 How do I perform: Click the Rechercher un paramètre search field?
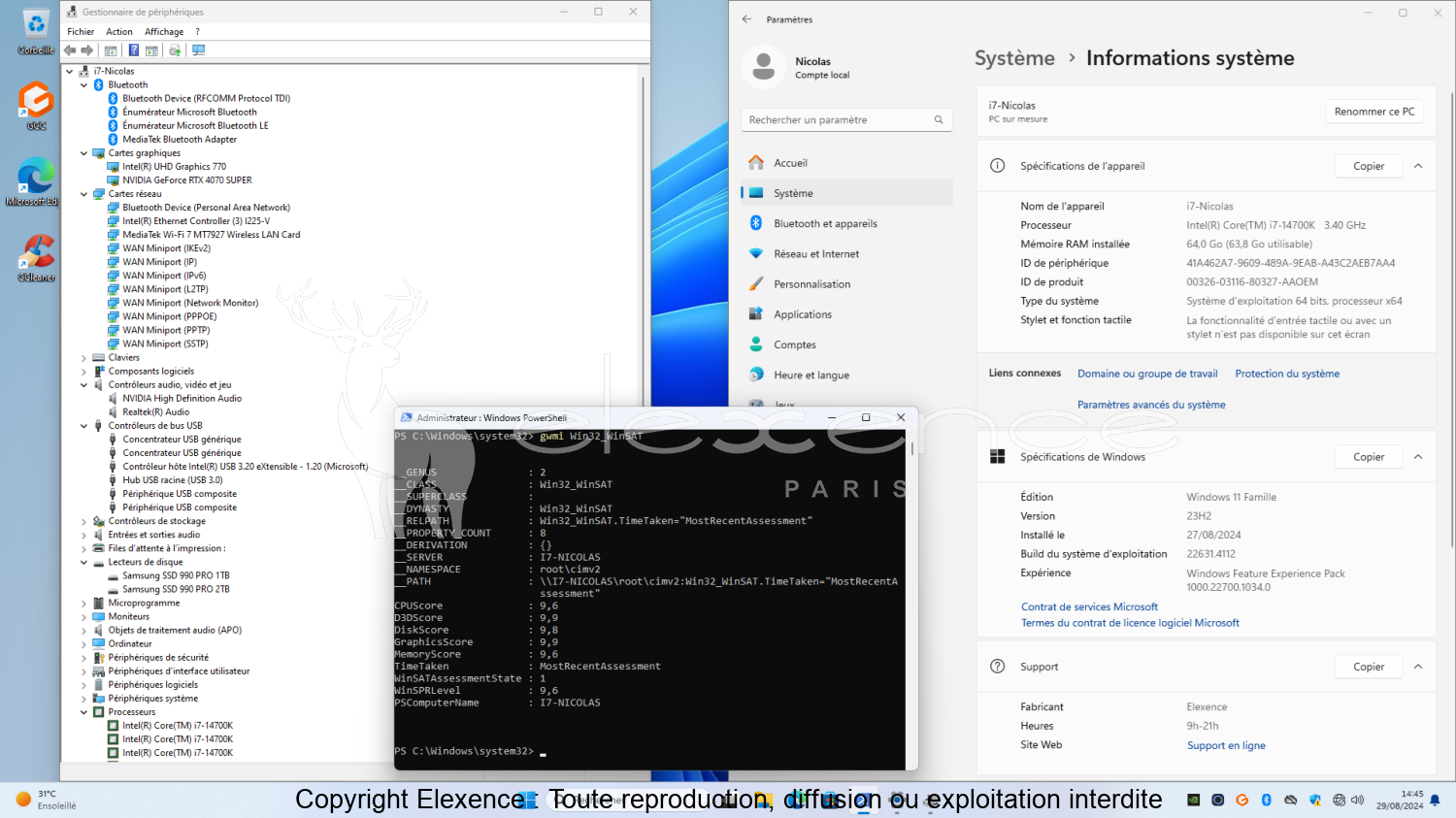coord(839,120)
